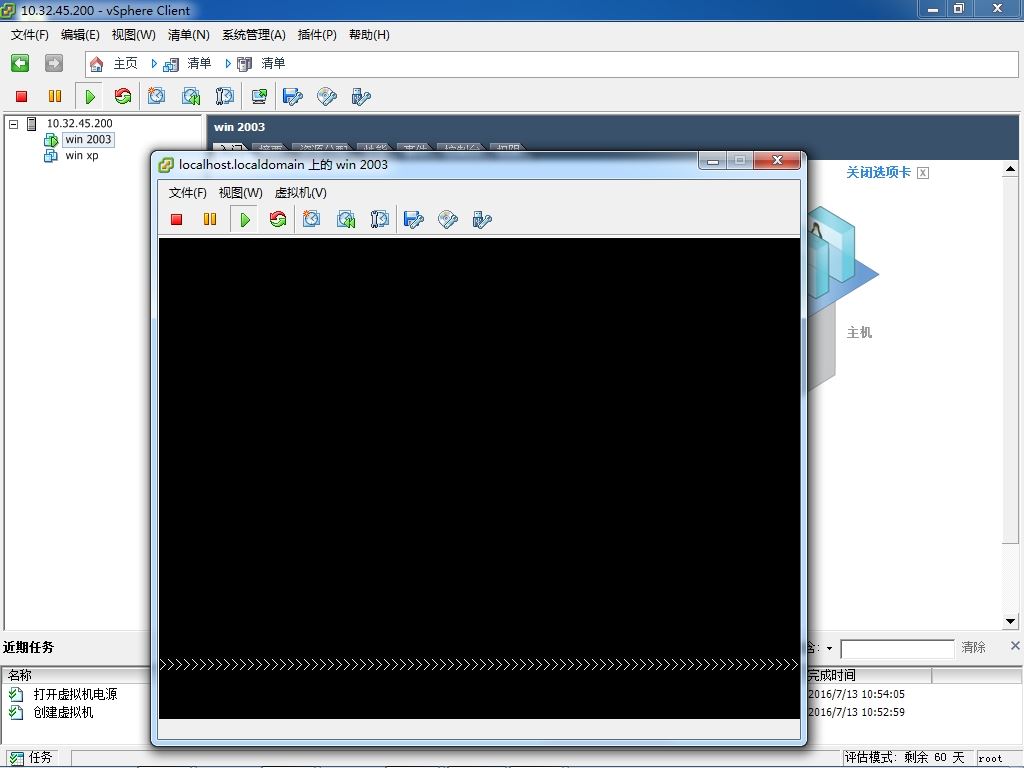Viewport: 1024px width, 768px height.
Task: Connect floppy icon in the console window toolbar
Action: click(x=414, y=219)
